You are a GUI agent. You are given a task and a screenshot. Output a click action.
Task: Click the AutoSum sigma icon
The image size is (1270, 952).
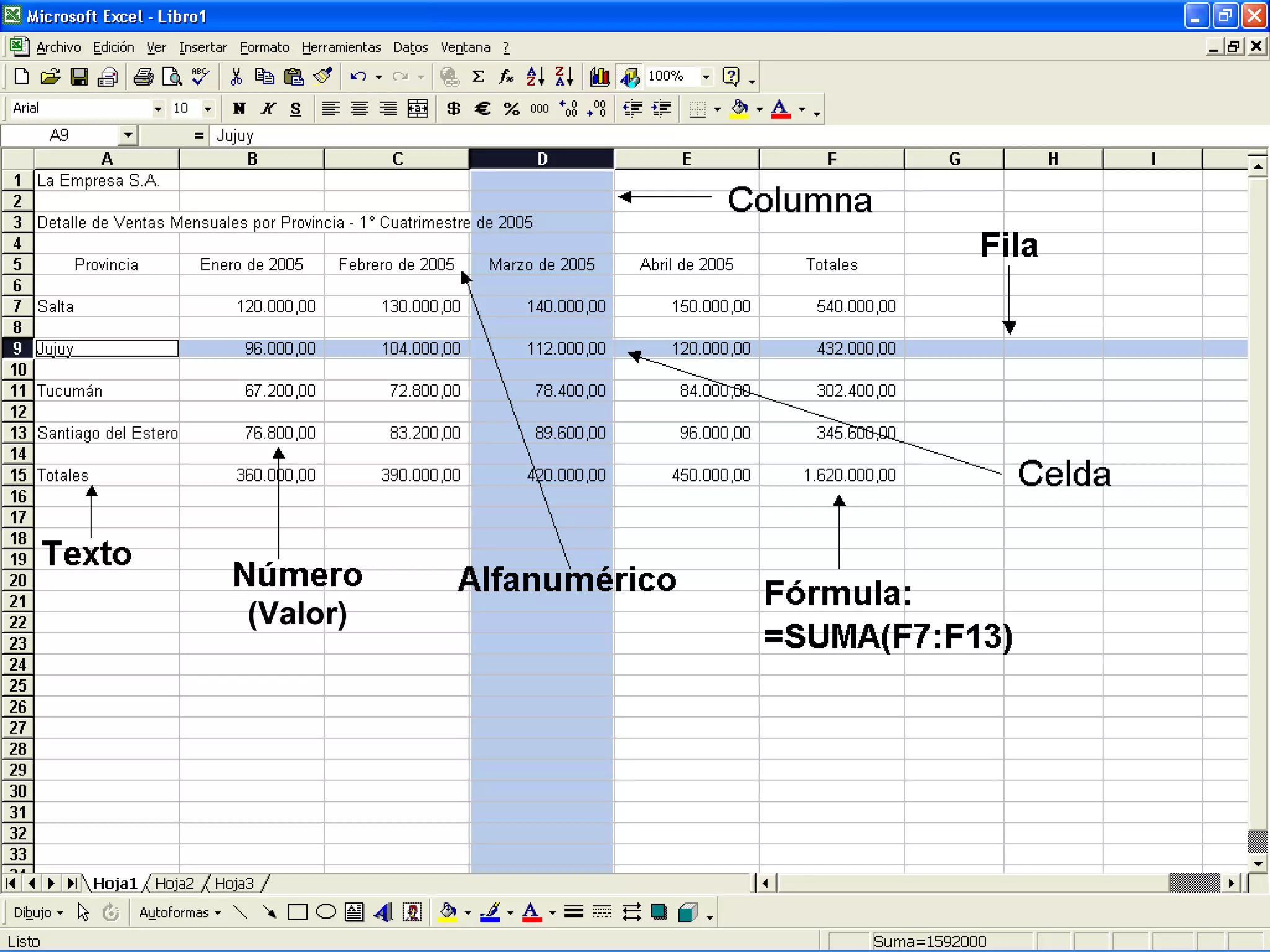point(477,77)
